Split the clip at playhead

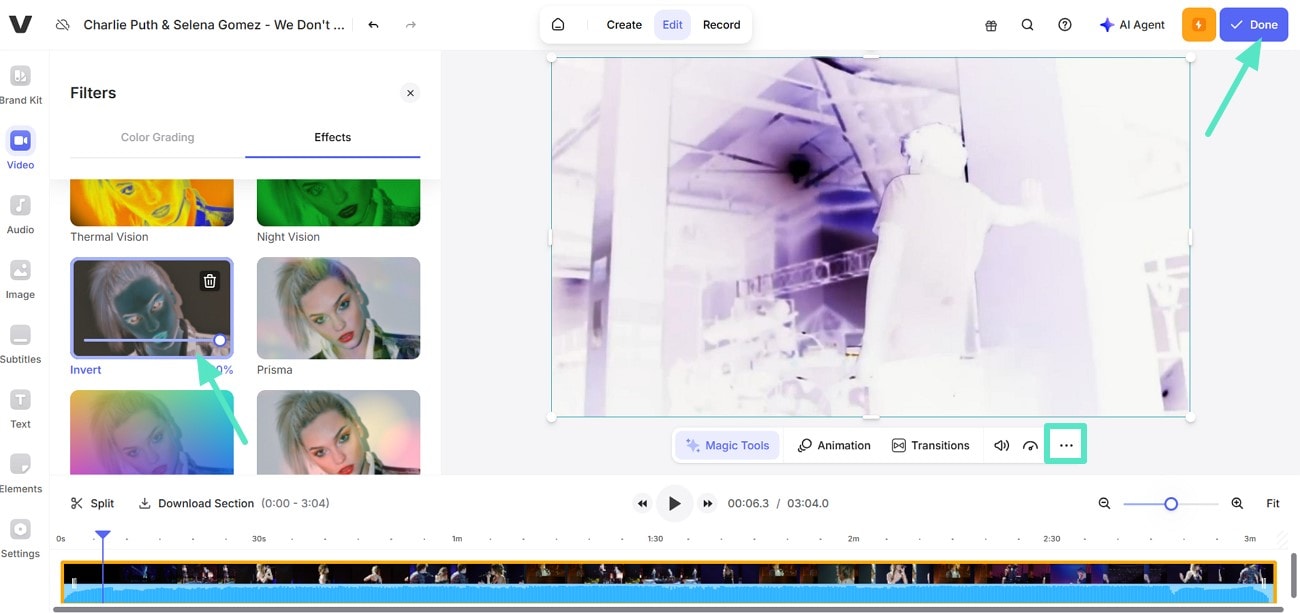click(x=93, y=503)
